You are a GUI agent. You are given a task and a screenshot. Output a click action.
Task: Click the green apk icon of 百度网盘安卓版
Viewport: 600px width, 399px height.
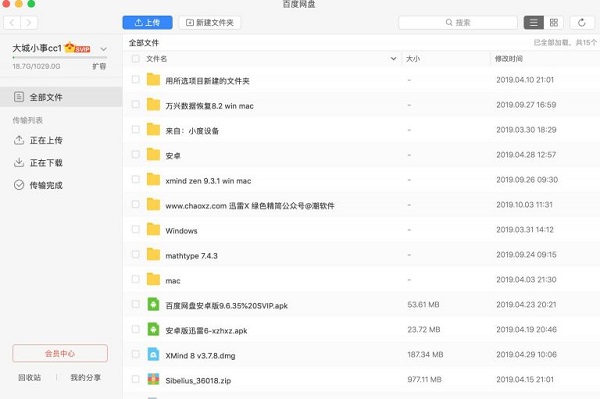click(153, 304)
